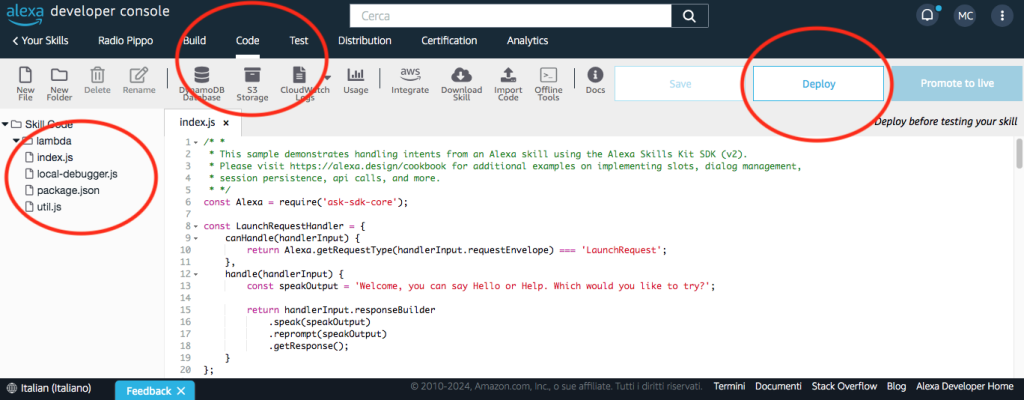
Task: Click the Usage chart icon
Action: (x=355, y=76)
